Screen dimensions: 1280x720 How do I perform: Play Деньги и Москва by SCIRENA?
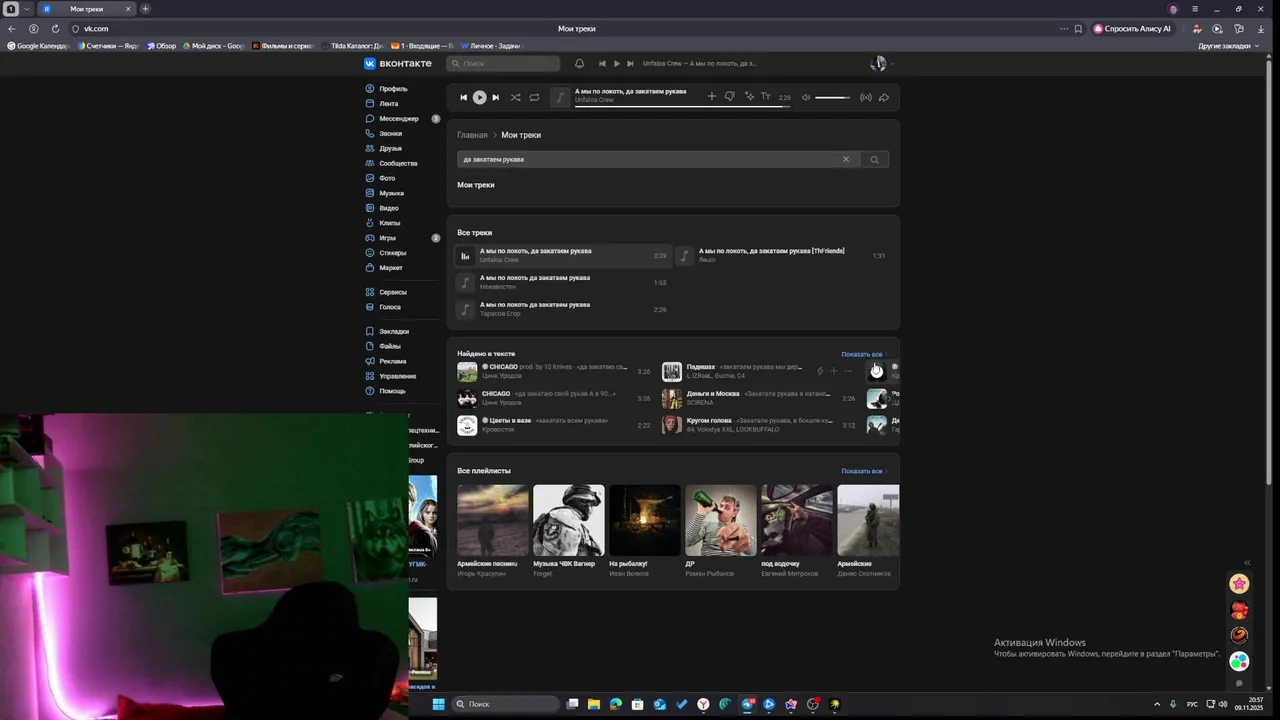tap(760, 398)
